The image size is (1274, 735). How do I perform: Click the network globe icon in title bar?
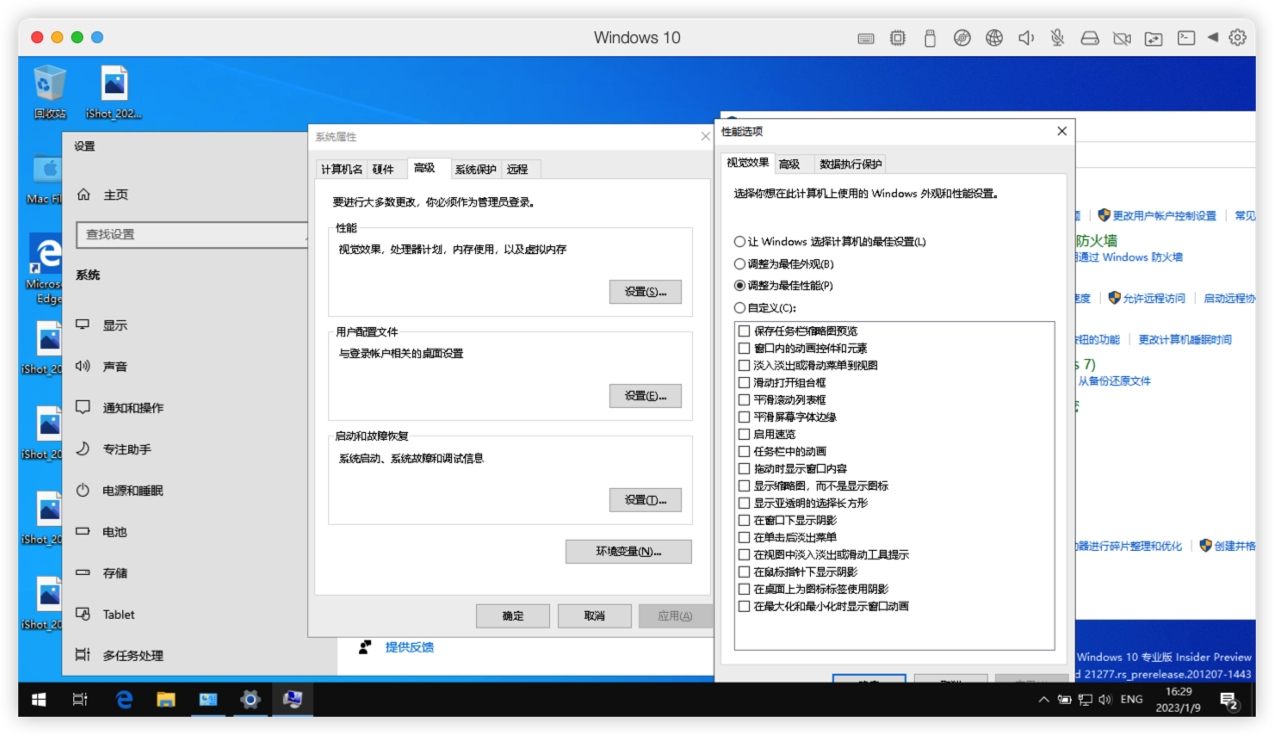click(x=994, y=38)
